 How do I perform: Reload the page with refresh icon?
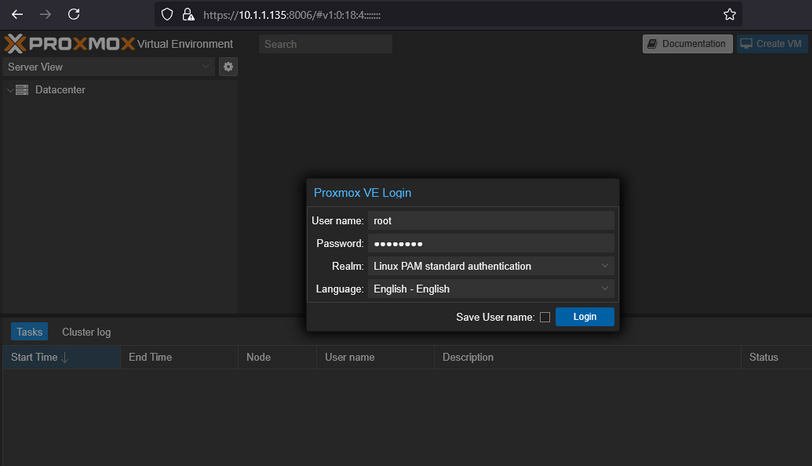[x=74, y=14]
